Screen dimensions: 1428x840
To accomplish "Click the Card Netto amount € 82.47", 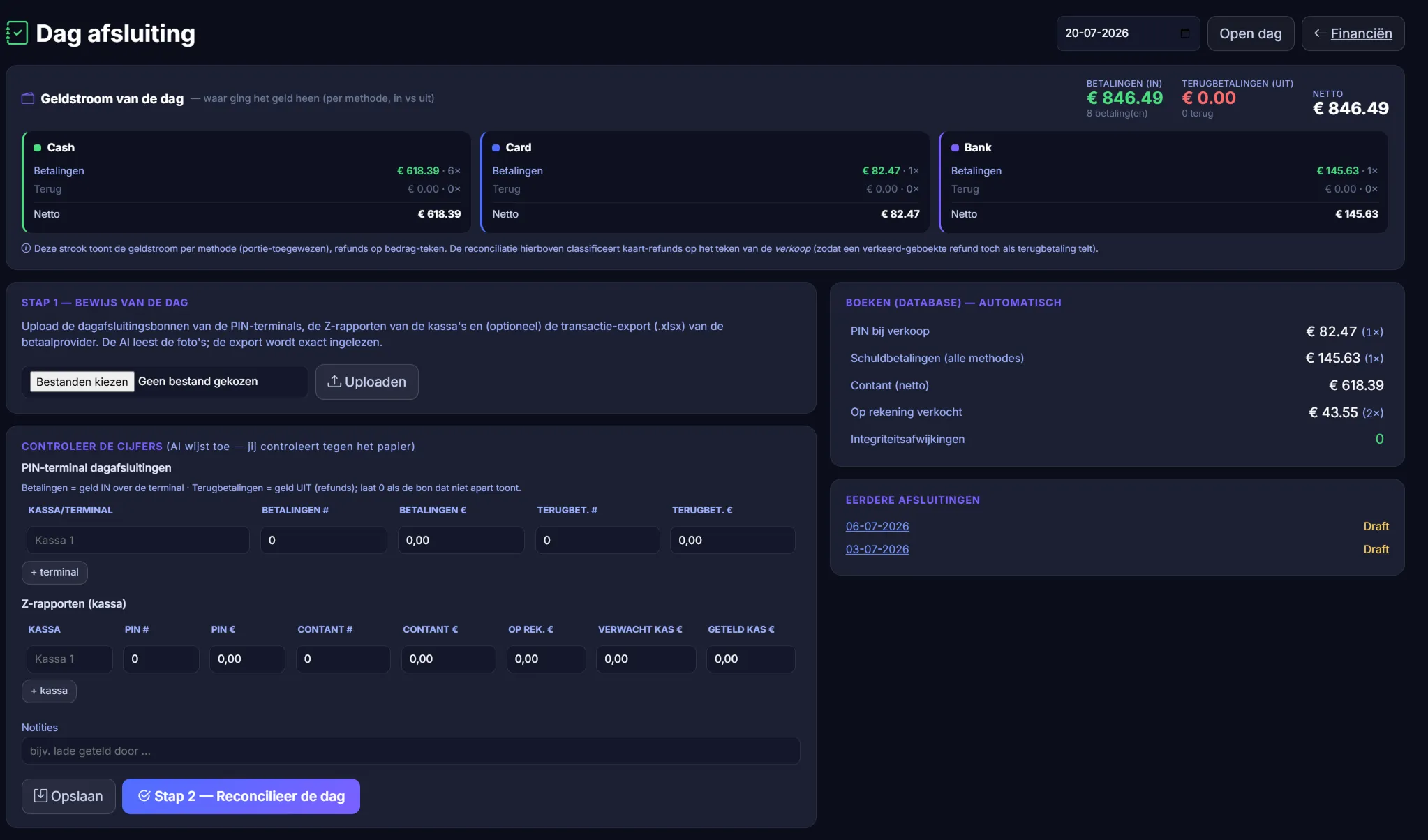I will (900, 214).
